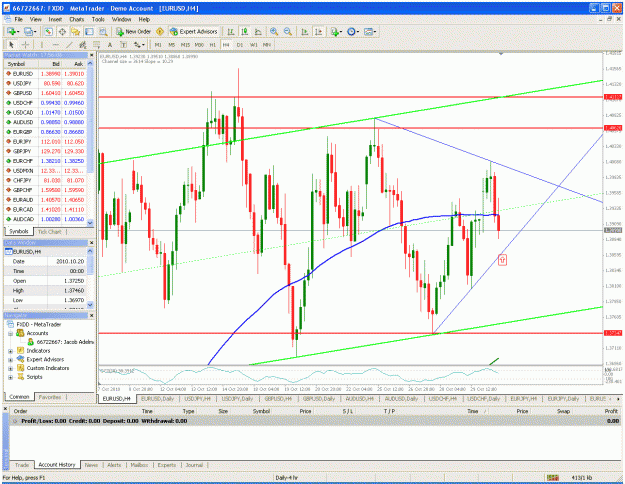The height and width of the screenshot is (484, 625).
Task: Click the New Order button
Action: tap(134, 31)
